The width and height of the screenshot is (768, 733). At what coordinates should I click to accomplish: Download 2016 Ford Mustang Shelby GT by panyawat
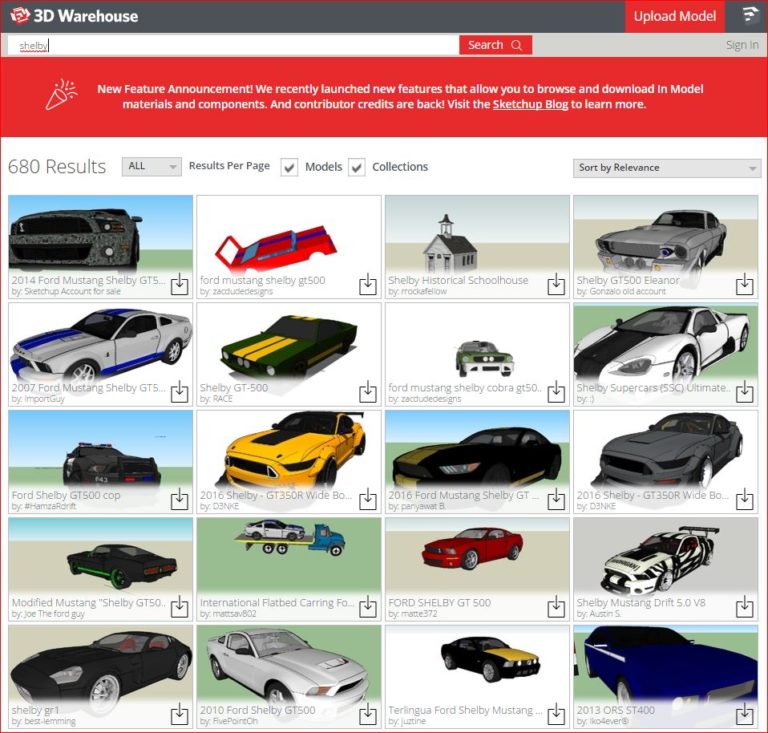pyautogui.click(x=556, y=498)
